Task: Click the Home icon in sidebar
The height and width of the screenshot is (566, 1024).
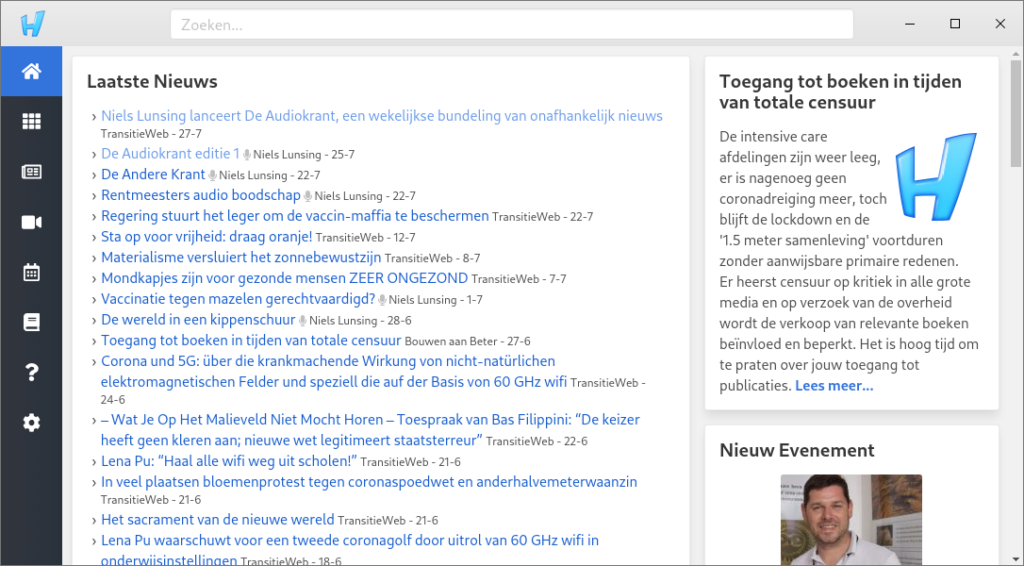Action: pyautogui.click(x=31, y=71)
